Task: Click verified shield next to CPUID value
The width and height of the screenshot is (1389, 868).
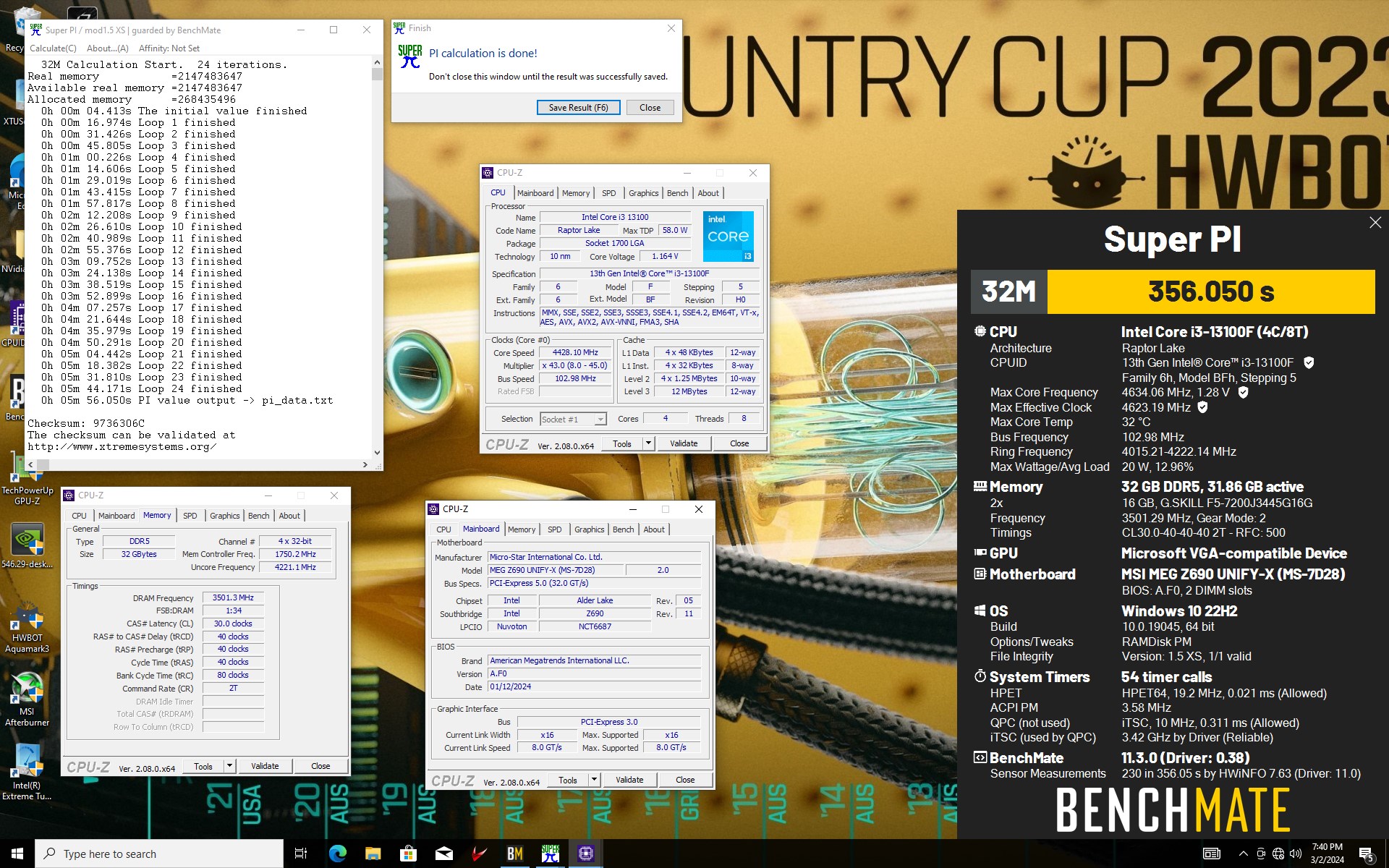Action: 1309,362
